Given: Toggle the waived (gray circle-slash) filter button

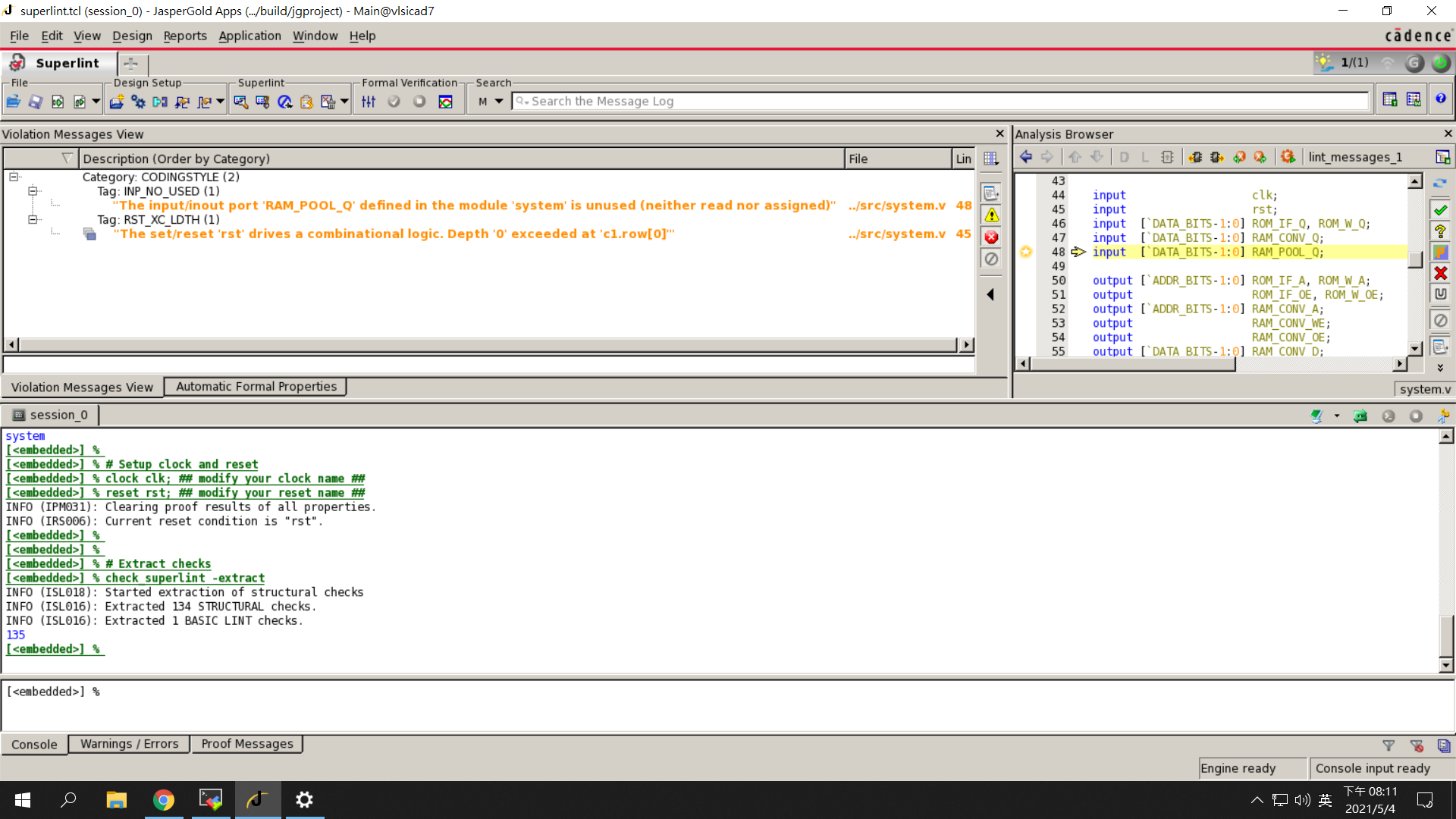Looking at the screenshot, I should click(991, 259).
